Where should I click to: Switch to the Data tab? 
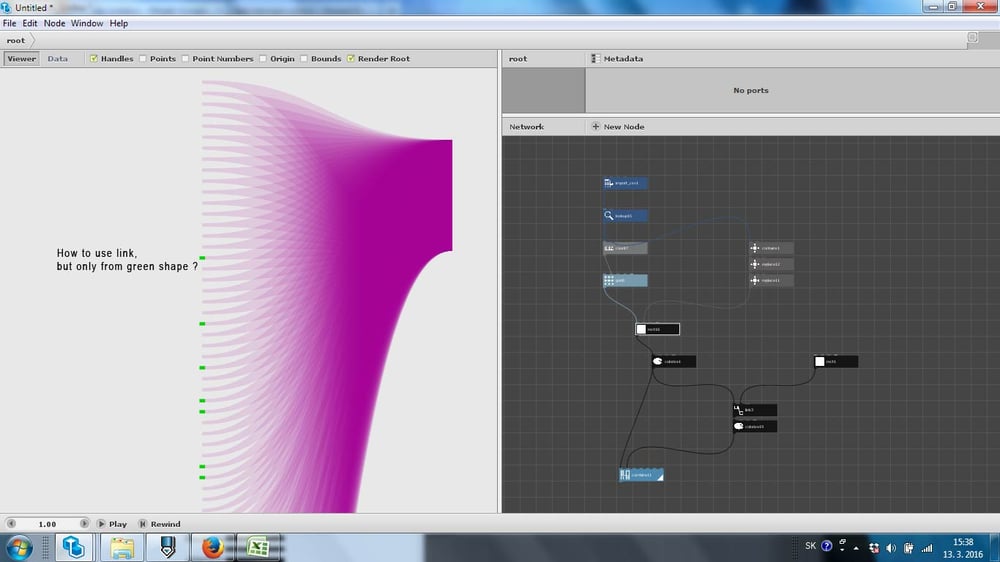[57, 59]
